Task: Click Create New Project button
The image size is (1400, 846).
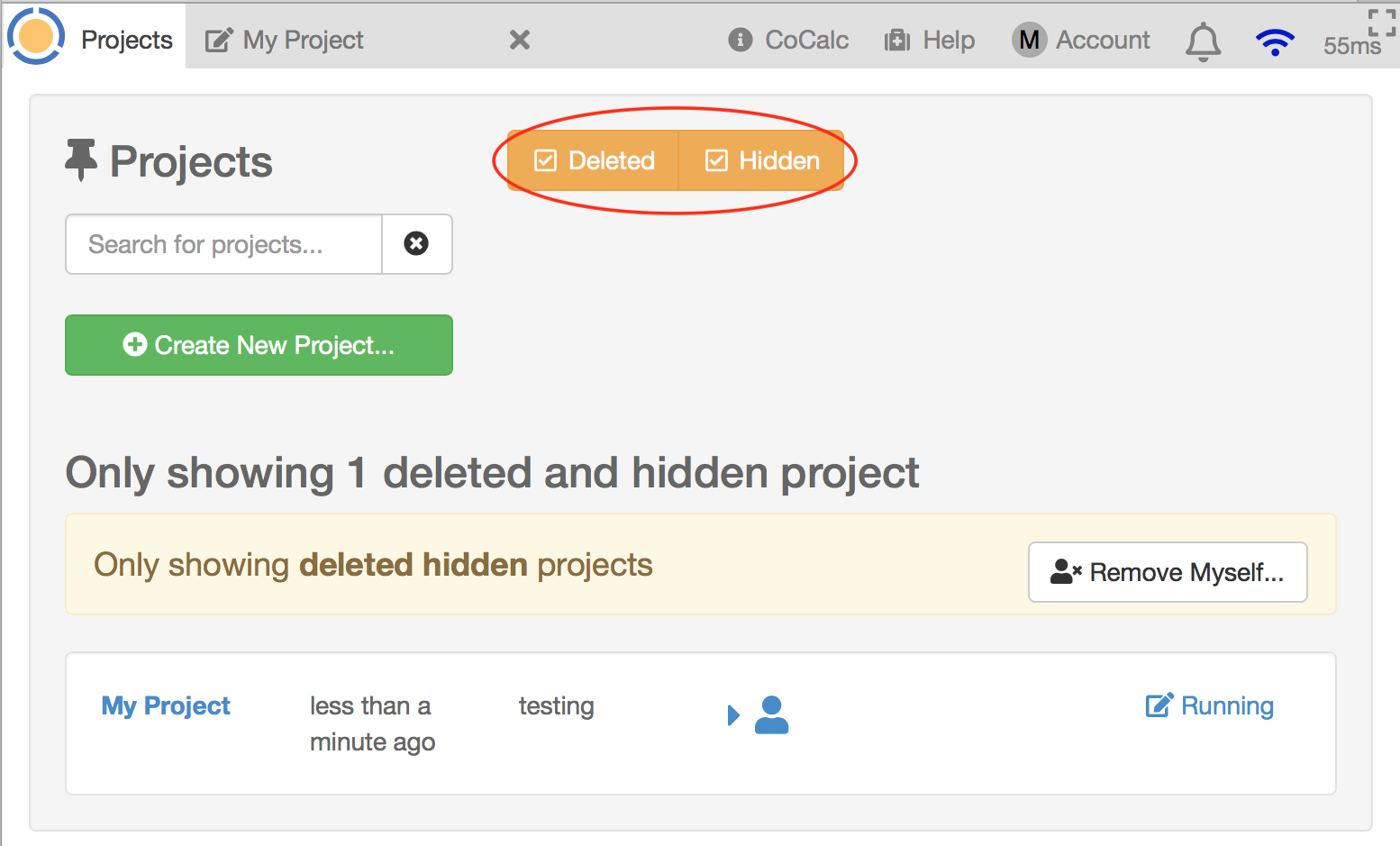Action: point(259,345)
